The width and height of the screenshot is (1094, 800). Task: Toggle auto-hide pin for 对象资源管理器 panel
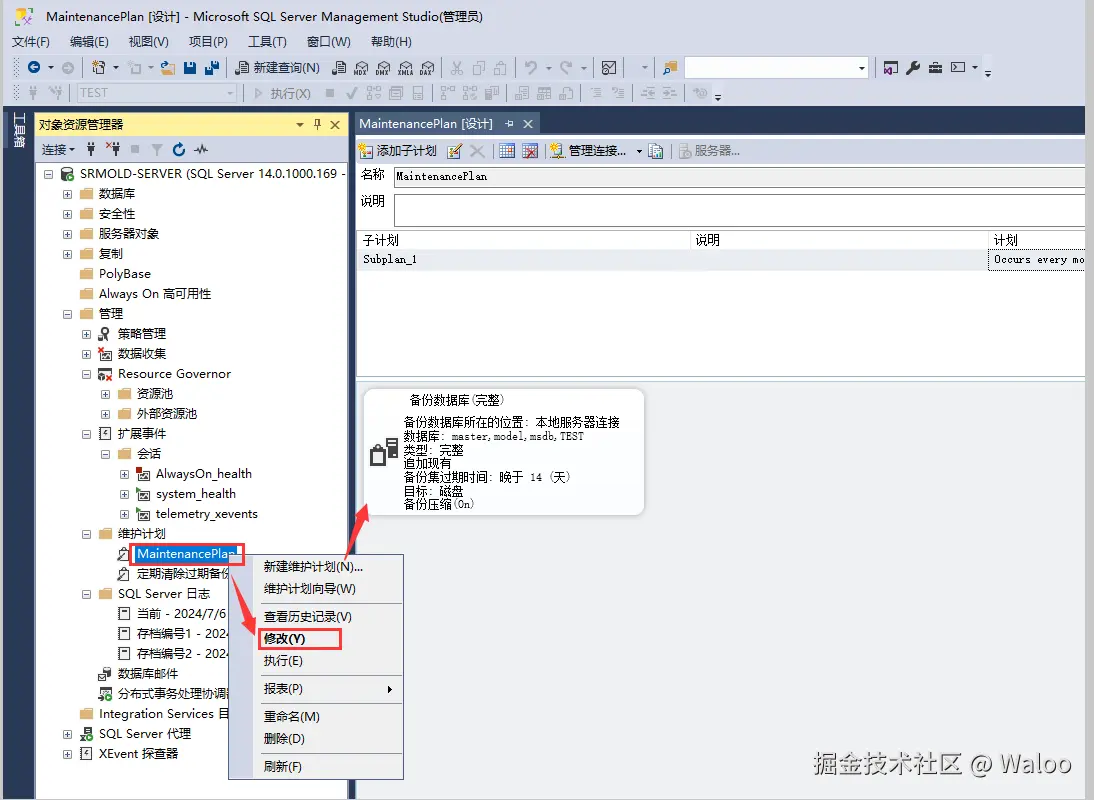tap(317, 124)
